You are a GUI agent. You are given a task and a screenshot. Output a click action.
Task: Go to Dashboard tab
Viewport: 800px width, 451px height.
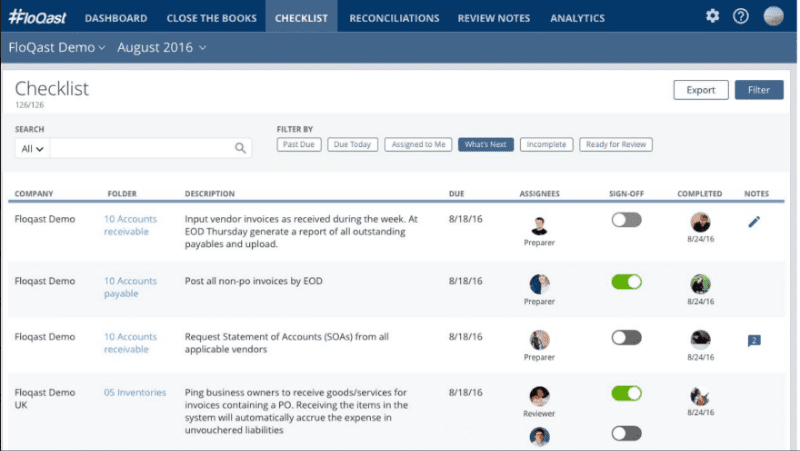coord(116,18)
